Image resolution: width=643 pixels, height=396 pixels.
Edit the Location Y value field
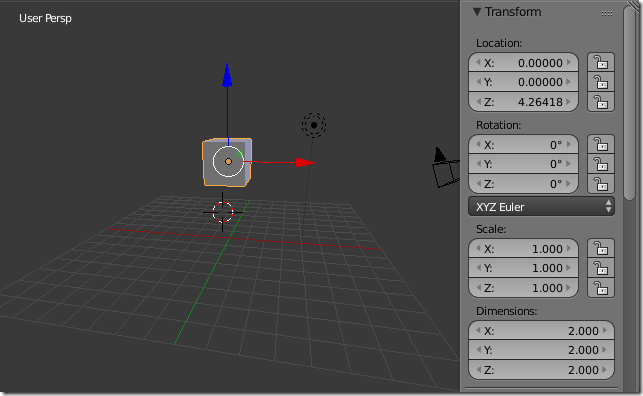click(523, 82)
